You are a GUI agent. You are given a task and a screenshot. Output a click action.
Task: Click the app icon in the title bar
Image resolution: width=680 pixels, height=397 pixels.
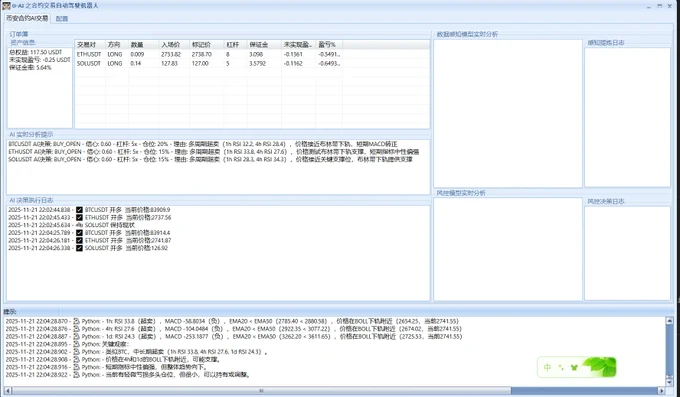click(x=6, y=6)
